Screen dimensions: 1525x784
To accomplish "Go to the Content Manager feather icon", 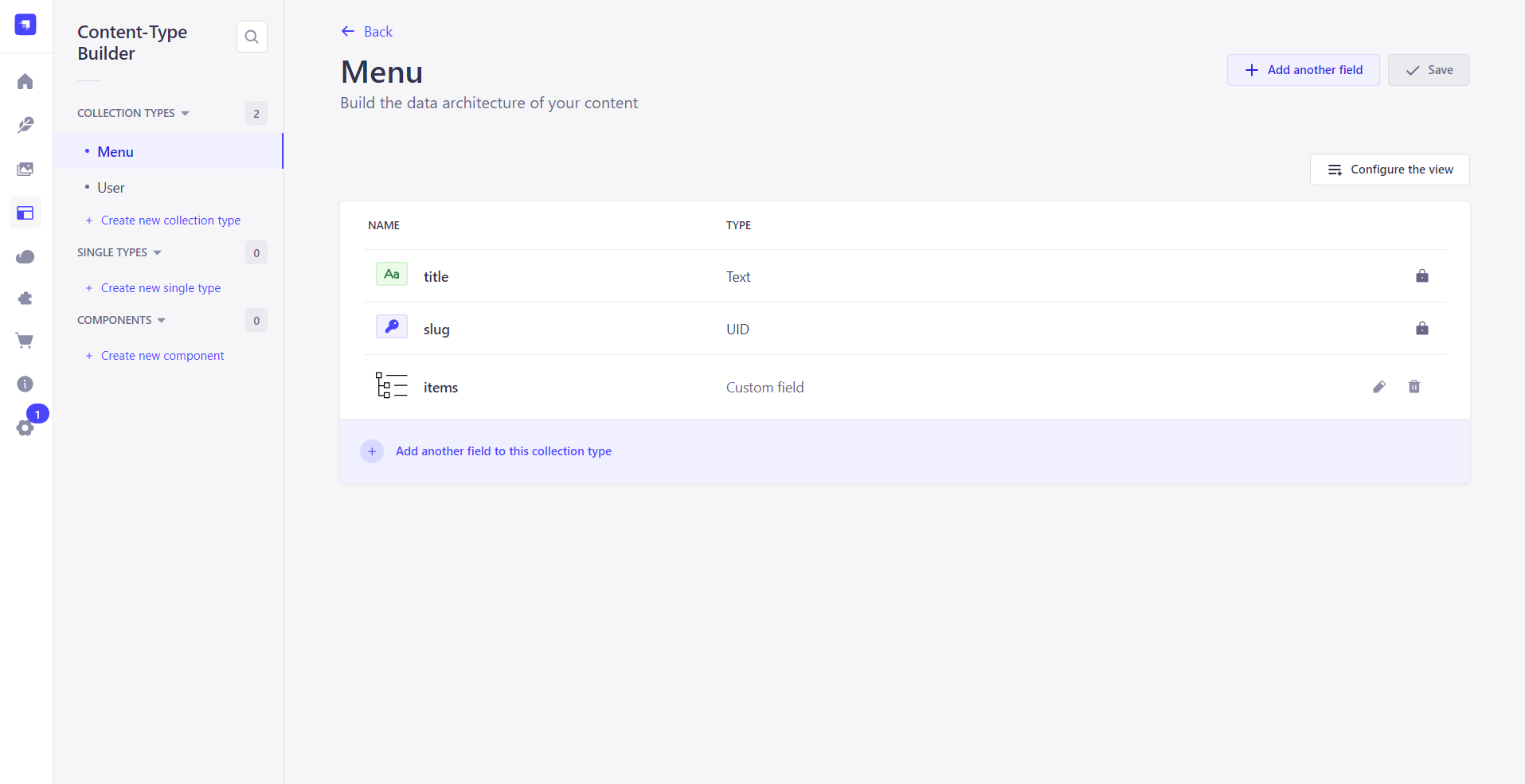I will 25,125.
